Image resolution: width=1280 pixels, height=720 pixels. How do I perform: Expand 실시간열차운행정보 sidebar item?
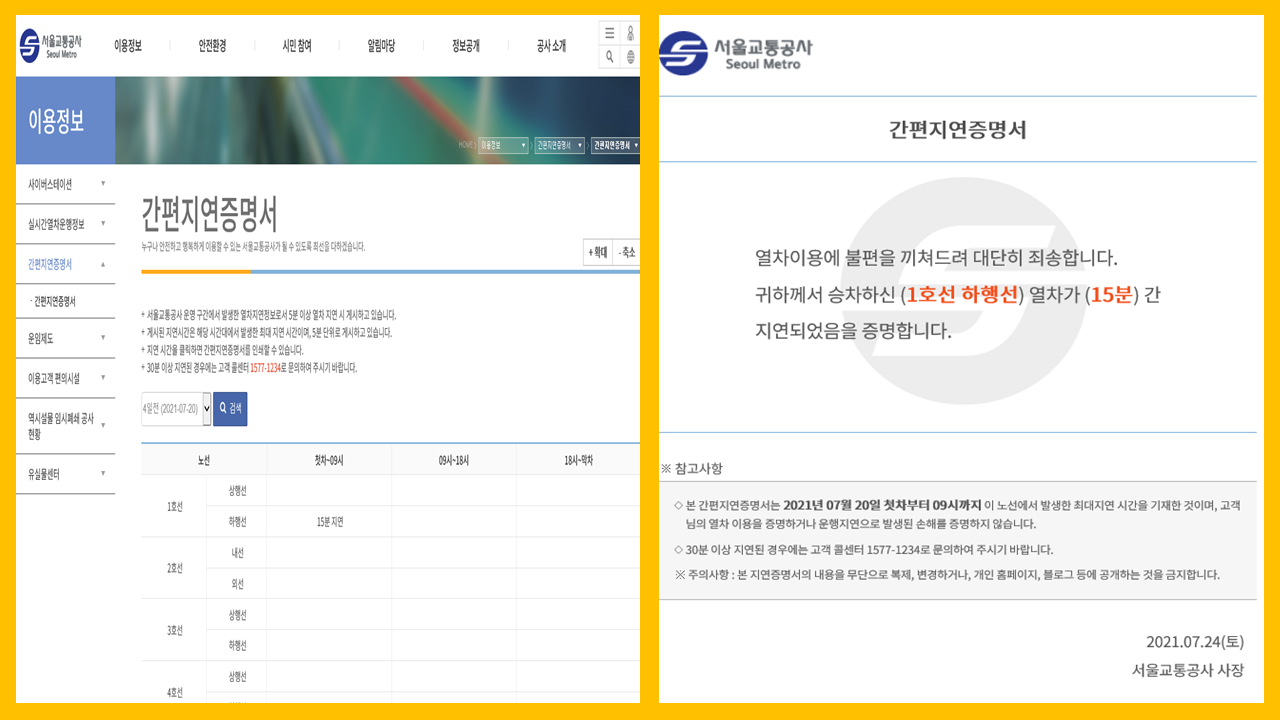coord(66,224)
